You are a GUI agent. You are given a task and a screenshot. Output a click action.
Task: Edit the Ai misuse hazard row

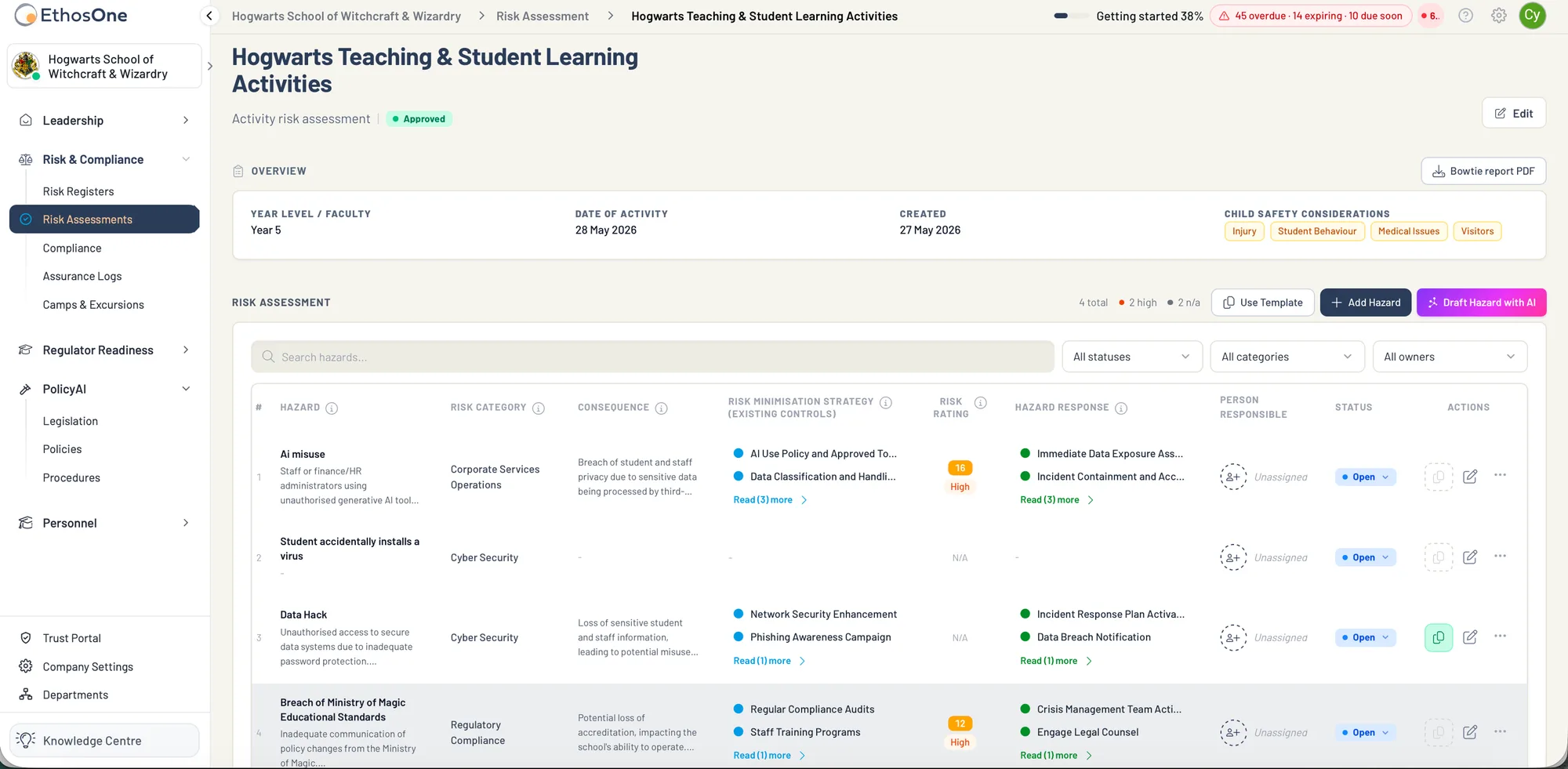(x=1470, y=476)
